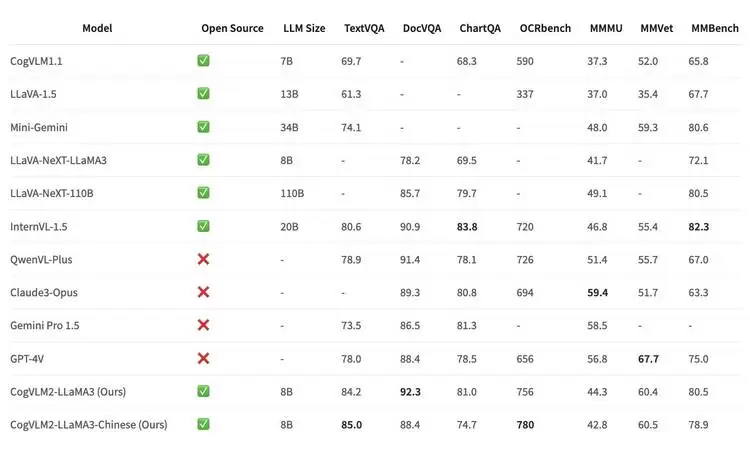Click the green checkmark for LLaVA-1.5
The image size is (750, 454).
pyautogui.click(x=203, y=94)
